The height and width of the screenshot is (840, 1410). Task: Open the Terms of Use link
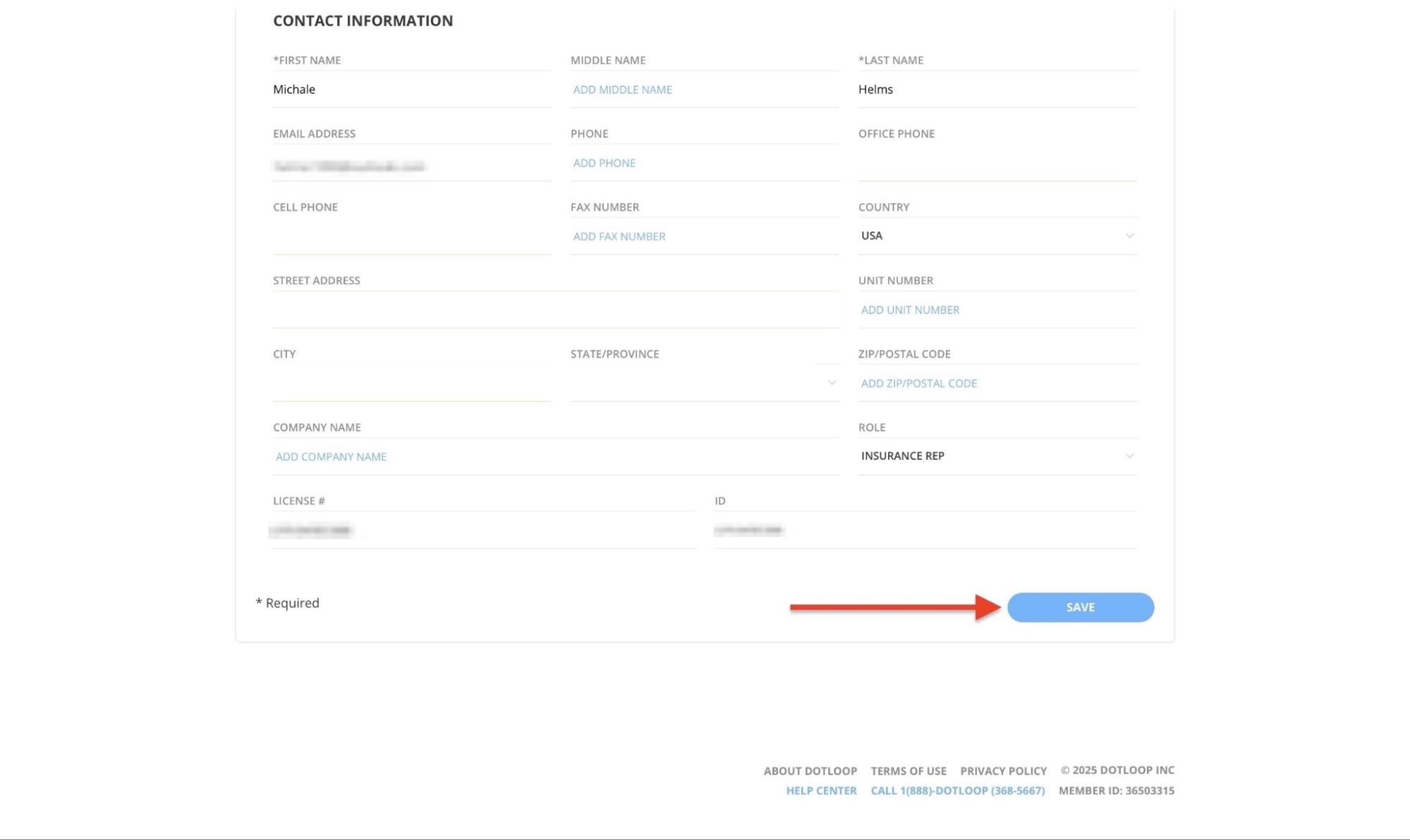[x=908, y=771]
